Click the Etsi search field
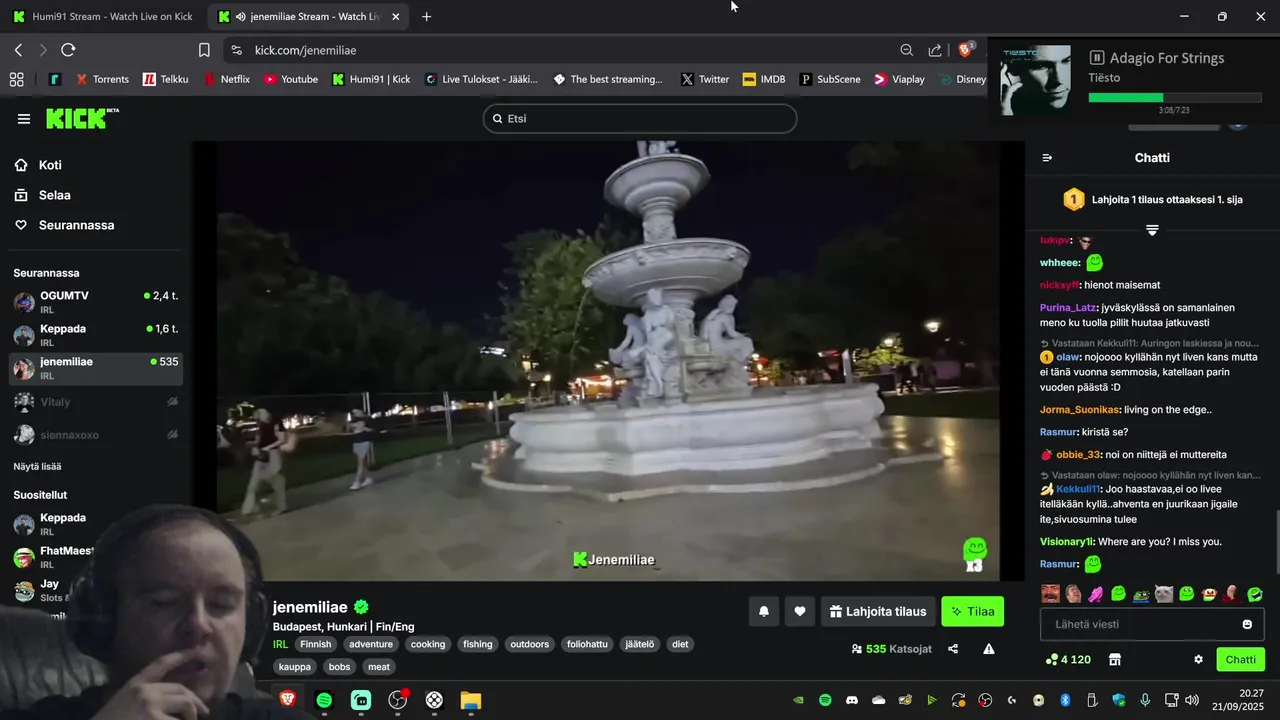Viewport: 1280px width, 720px height. 640,118
